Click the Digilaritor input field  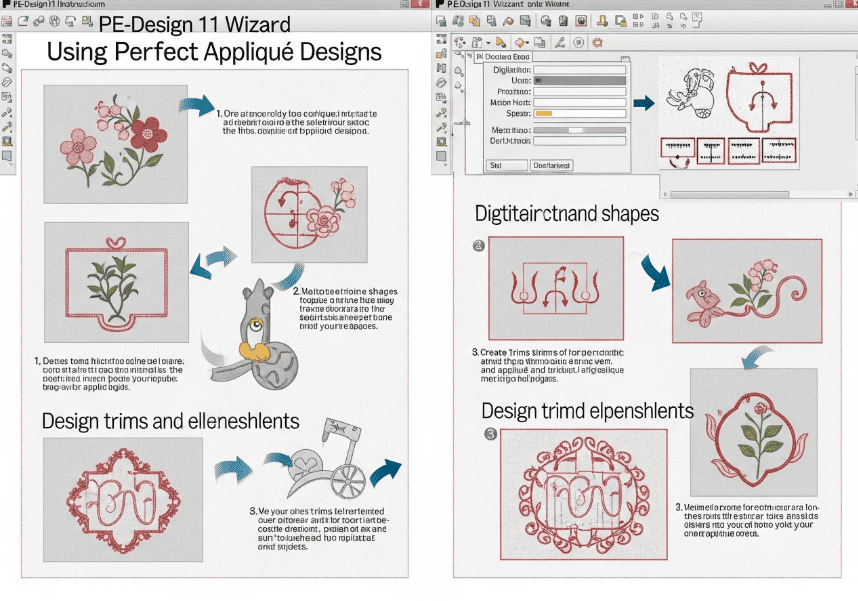(x=579, y=70)
